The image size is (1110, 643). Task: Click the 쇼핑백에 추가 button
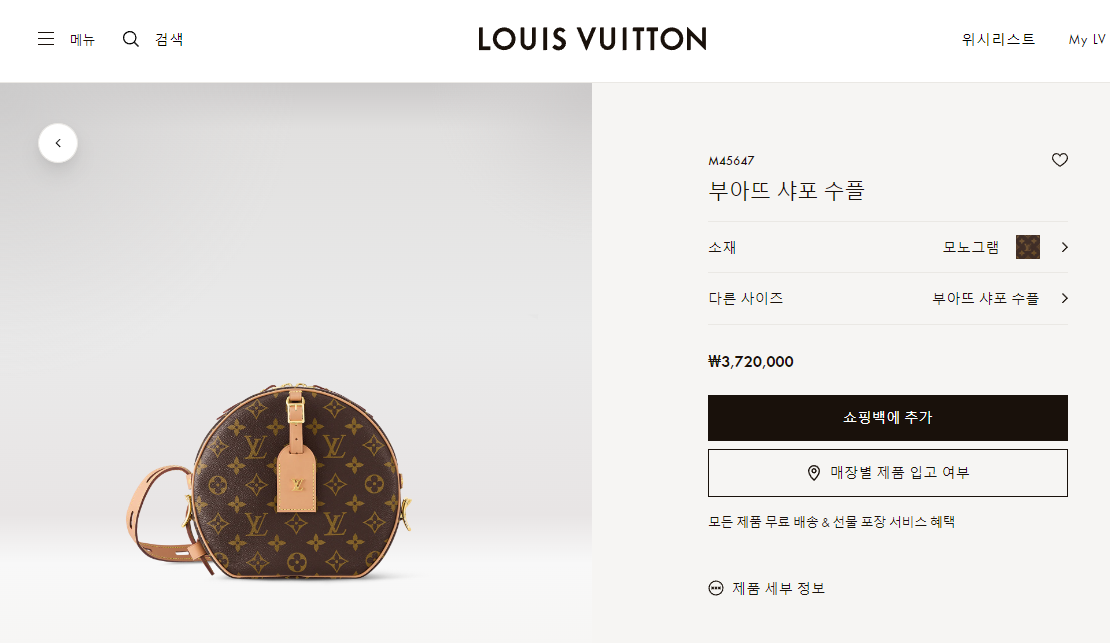(888, 418)
